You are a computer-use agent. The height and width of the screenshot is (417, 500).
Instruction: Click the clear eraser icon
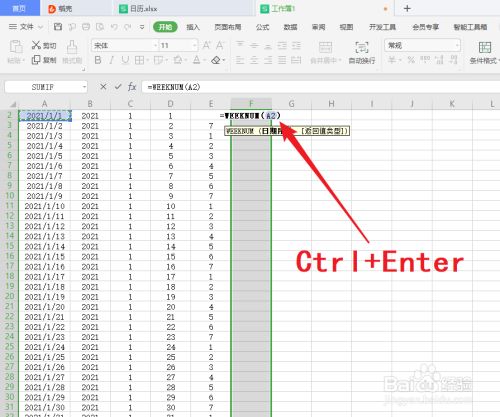point(216,60)
